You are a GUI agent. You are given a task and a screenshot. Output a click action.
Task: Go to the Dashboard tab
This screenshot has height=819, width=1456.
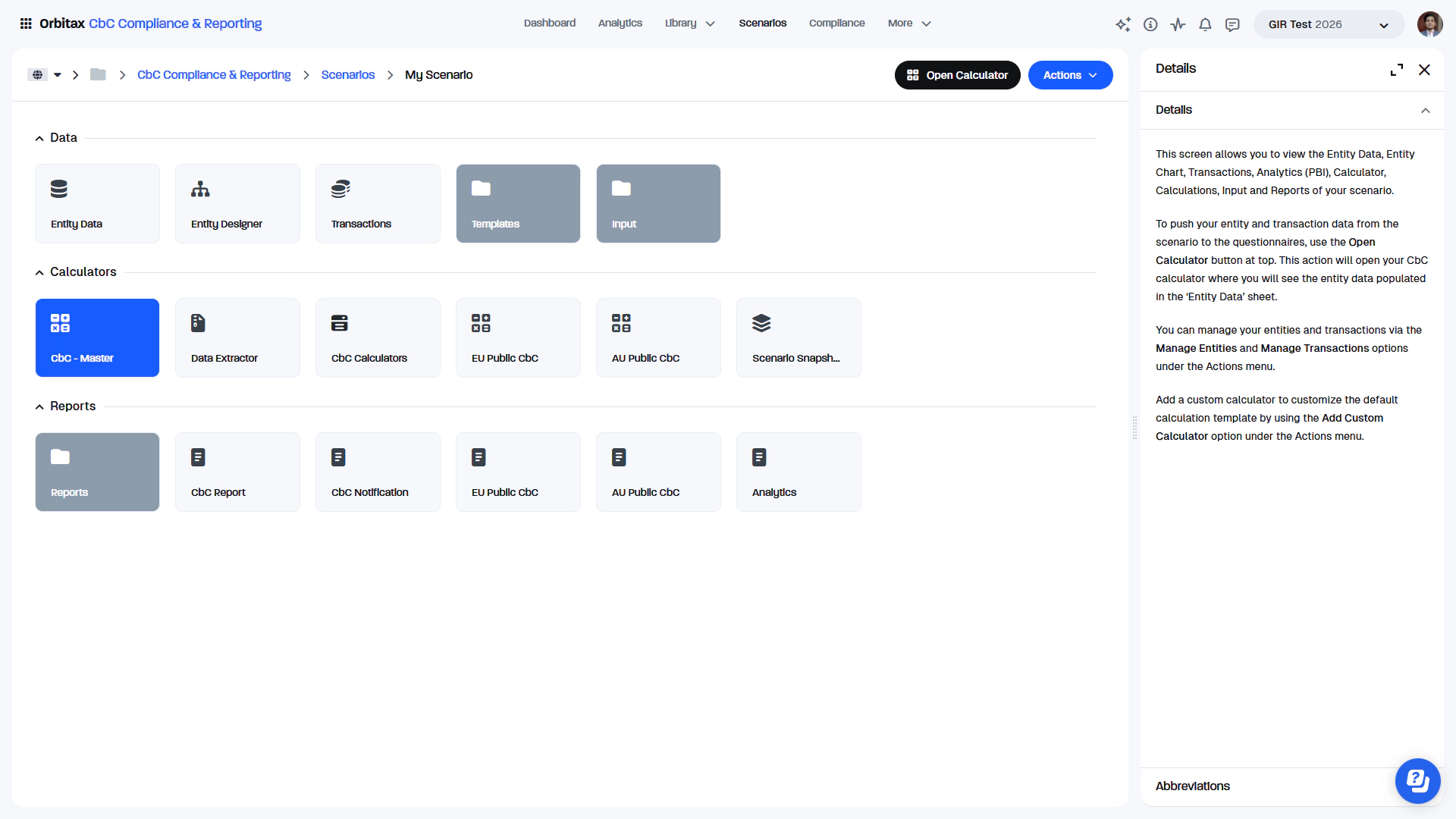[549, 24]
